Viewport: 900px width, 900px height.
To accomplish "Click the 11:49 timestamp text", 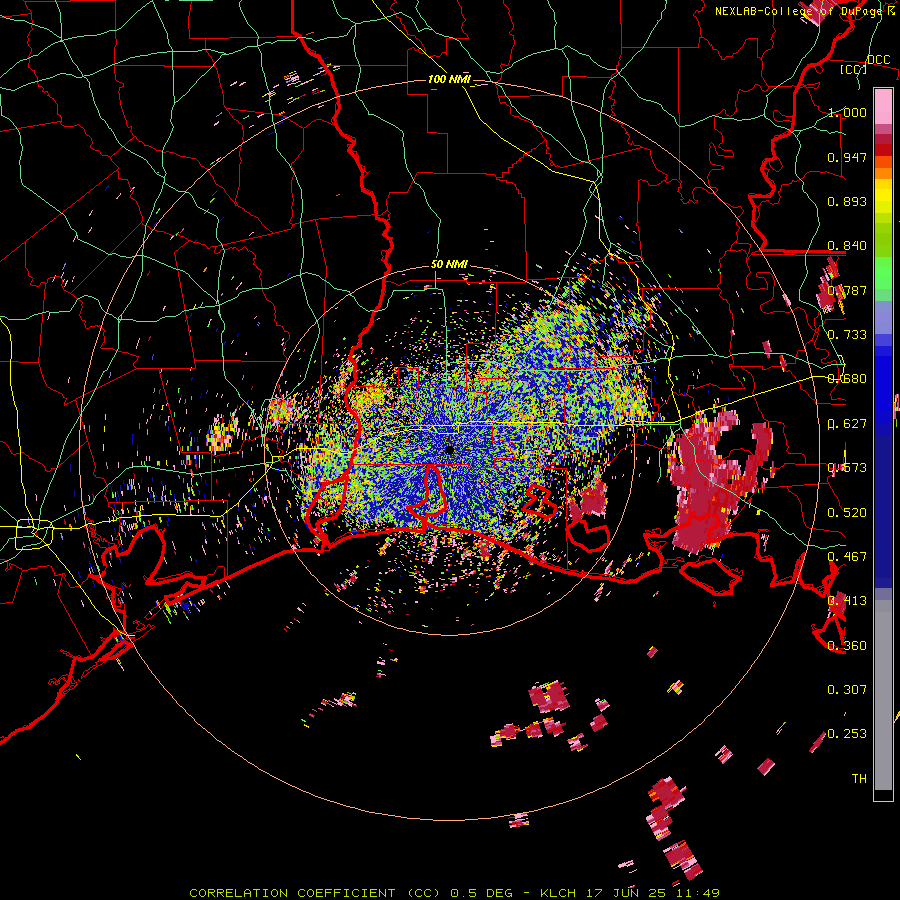I will pyautogui.click(x=697, y=893).
